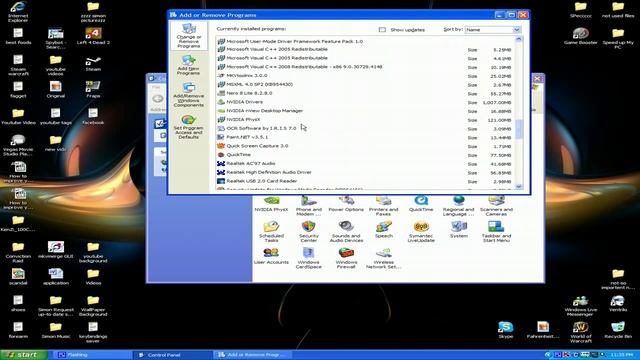Select Vegas Movie Studio desktop shortcut
The width and height of the screenshot is (640, 360).
[x=18, y=145]
